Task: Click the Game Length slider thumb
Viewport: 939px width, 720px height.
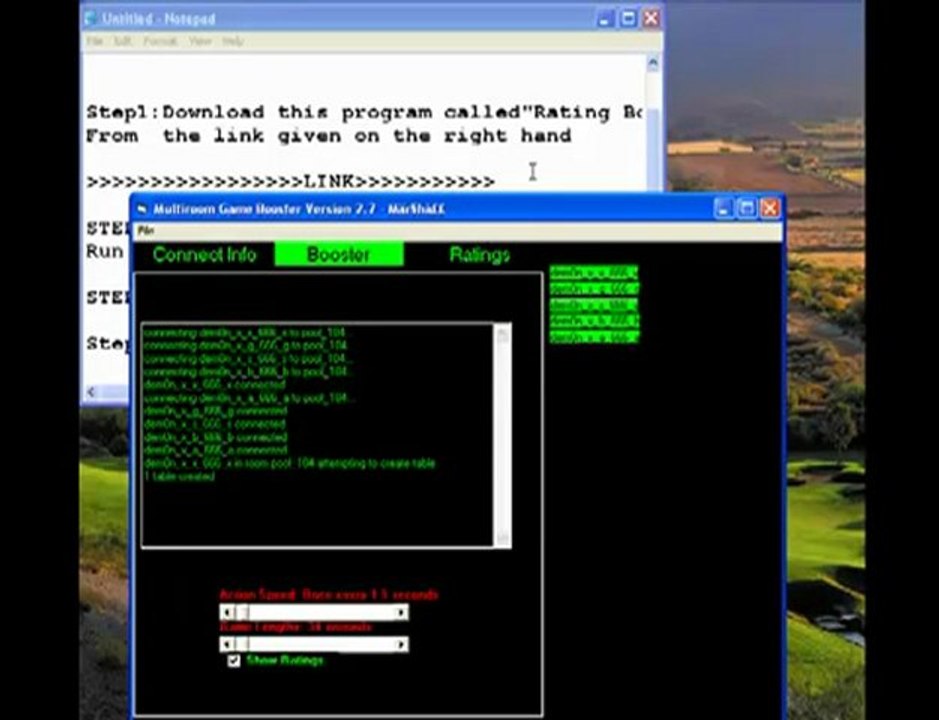Action: [241, 644]
